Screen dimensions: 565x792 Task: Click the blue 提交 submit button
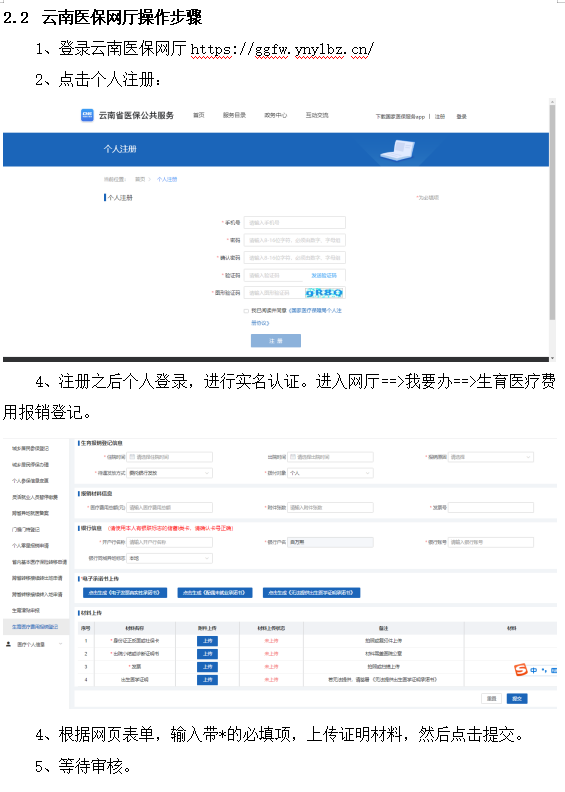(x=517, y=699)
